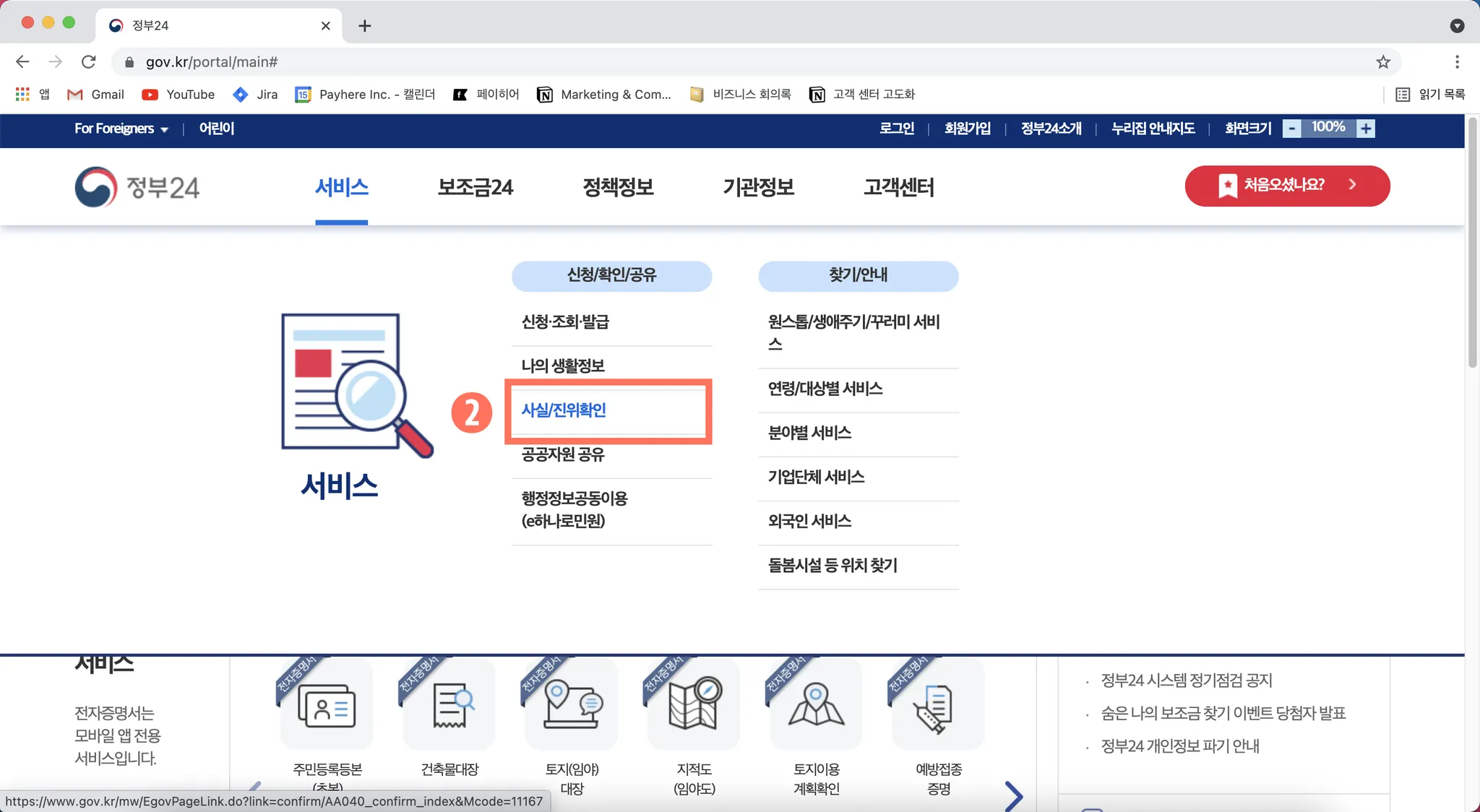The image size is (1480, 812).
Task: Open the 보조금24 menu
Action: click(x=475, y=187)
